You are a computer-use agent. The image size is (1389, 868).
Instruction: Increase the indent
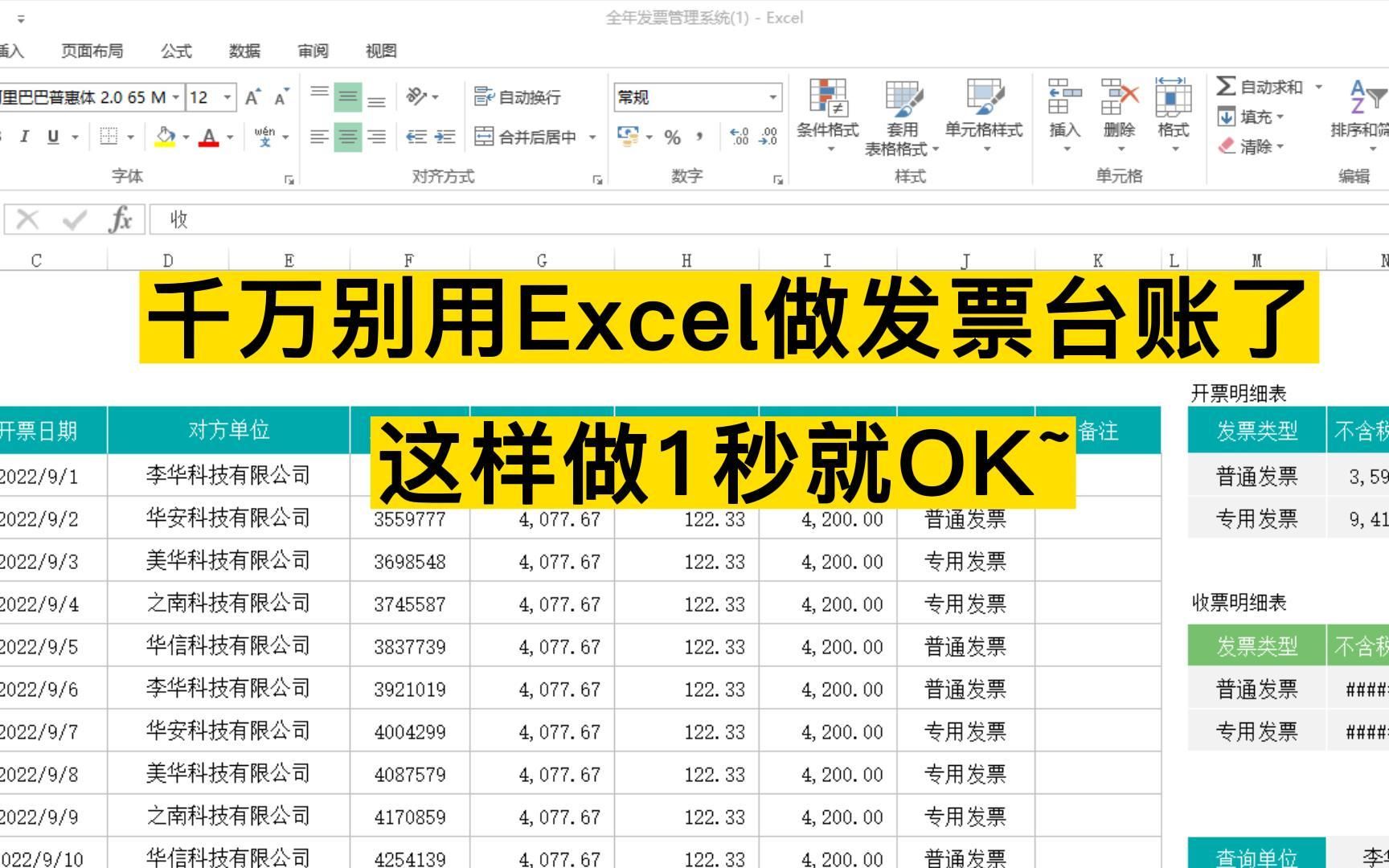pos(445,137)
